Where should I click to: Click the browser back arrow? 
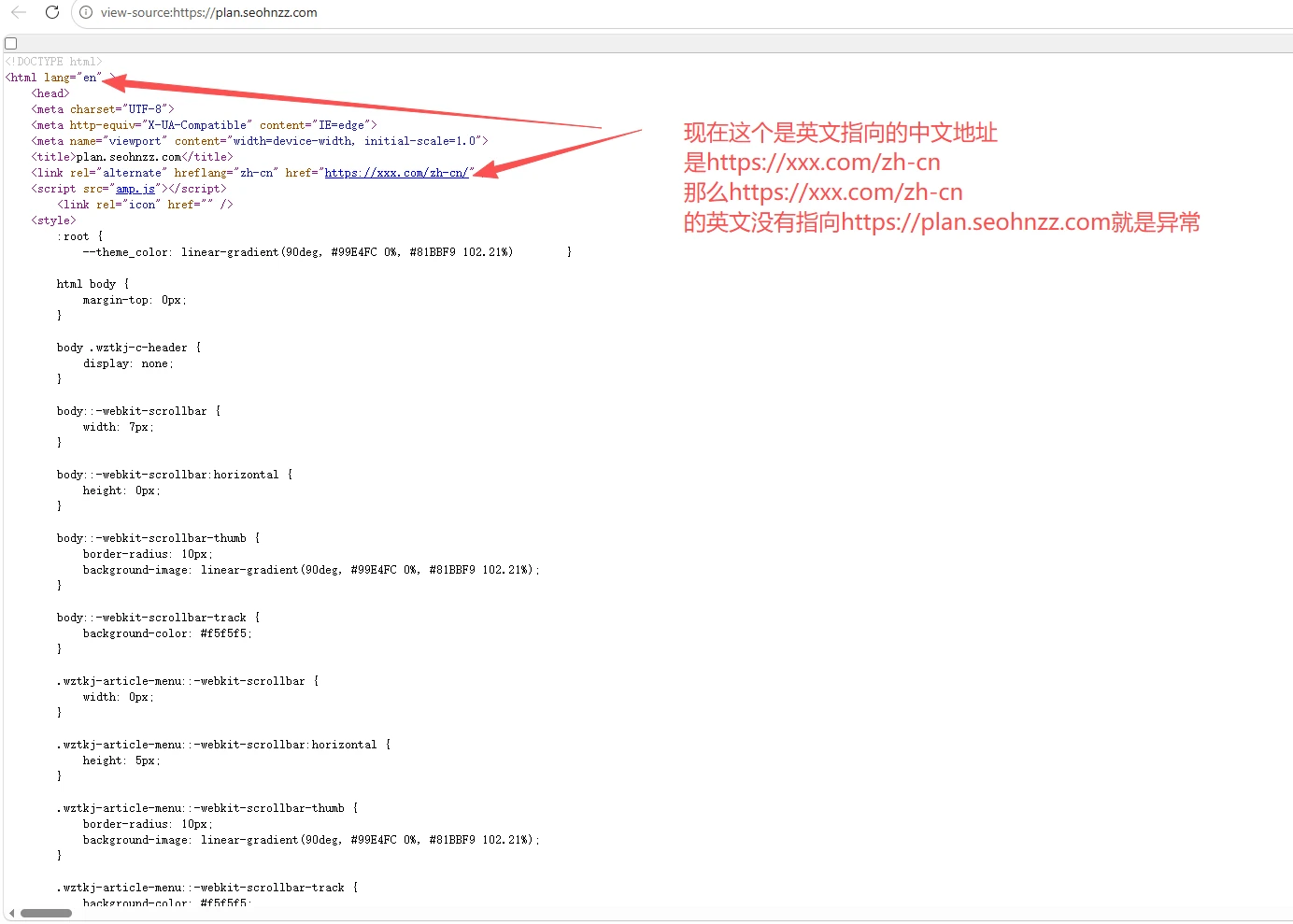point(19,12)
